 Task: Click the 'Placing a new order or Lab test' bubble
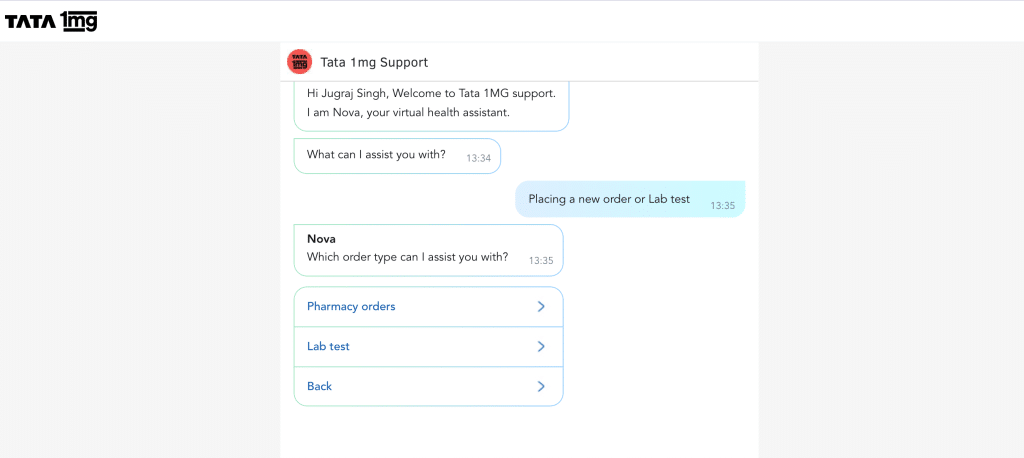[x=630, y=199]
